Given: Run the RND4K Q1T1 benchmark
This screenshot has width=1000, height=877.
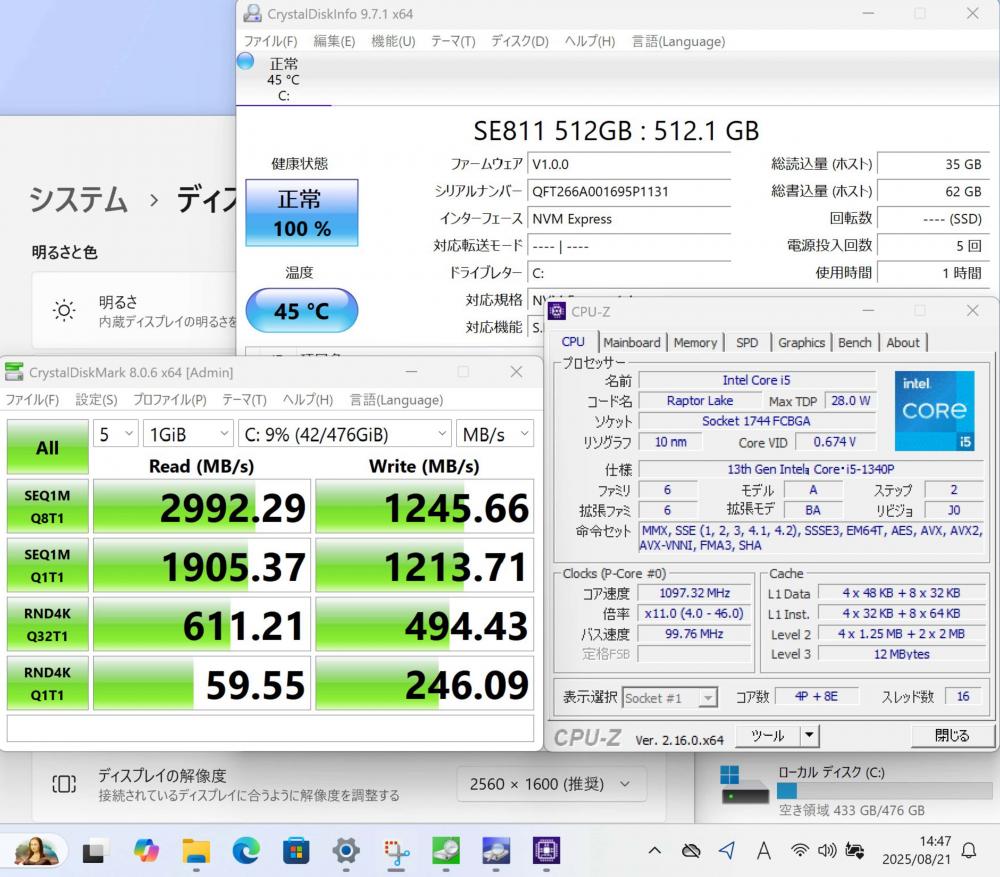Looking at the screenshot, I should coord(47,683).
